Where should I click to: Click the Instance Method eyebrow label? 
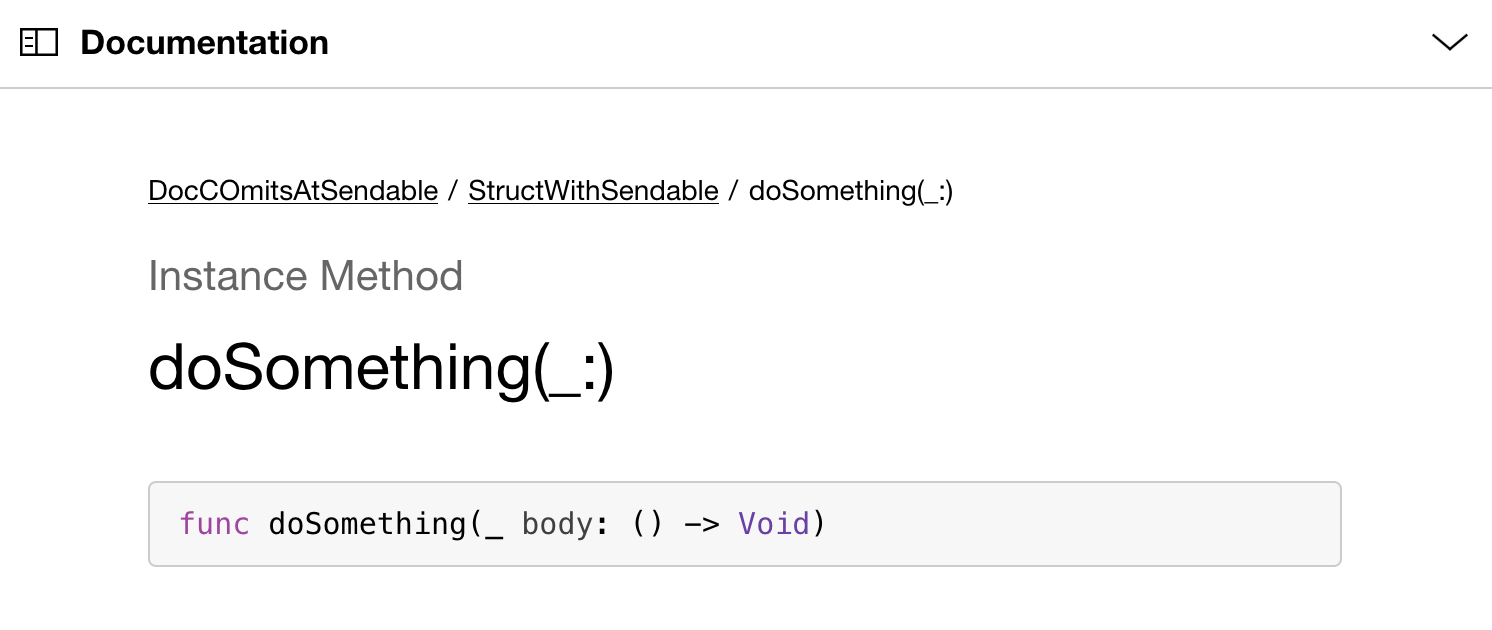click(x=305, y=276)
